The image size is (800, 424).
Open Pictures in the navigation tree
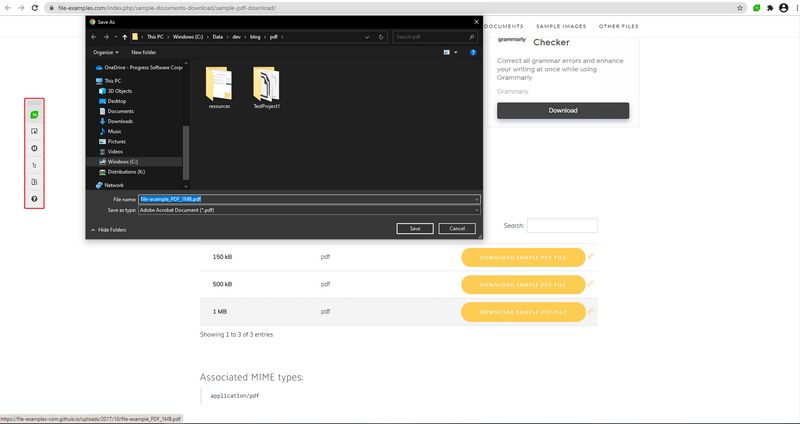pos(112,141)
